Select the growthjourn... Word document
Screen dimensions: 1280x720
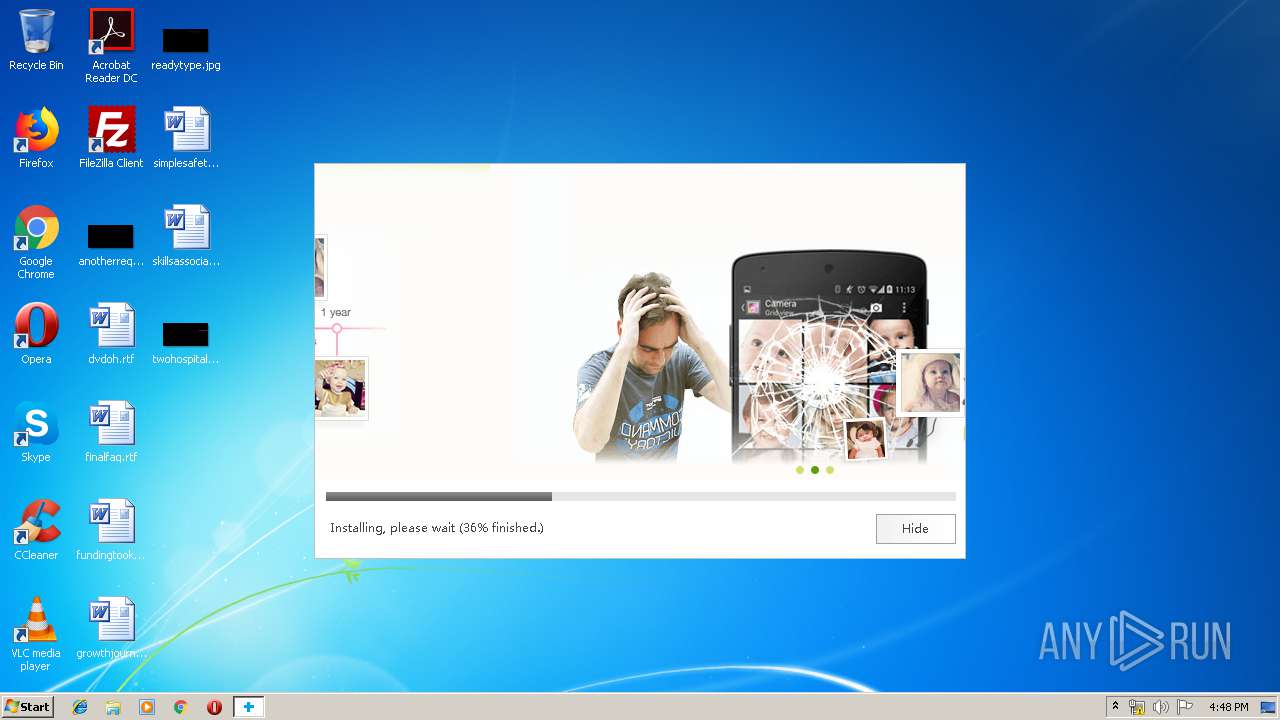point(111,628)
